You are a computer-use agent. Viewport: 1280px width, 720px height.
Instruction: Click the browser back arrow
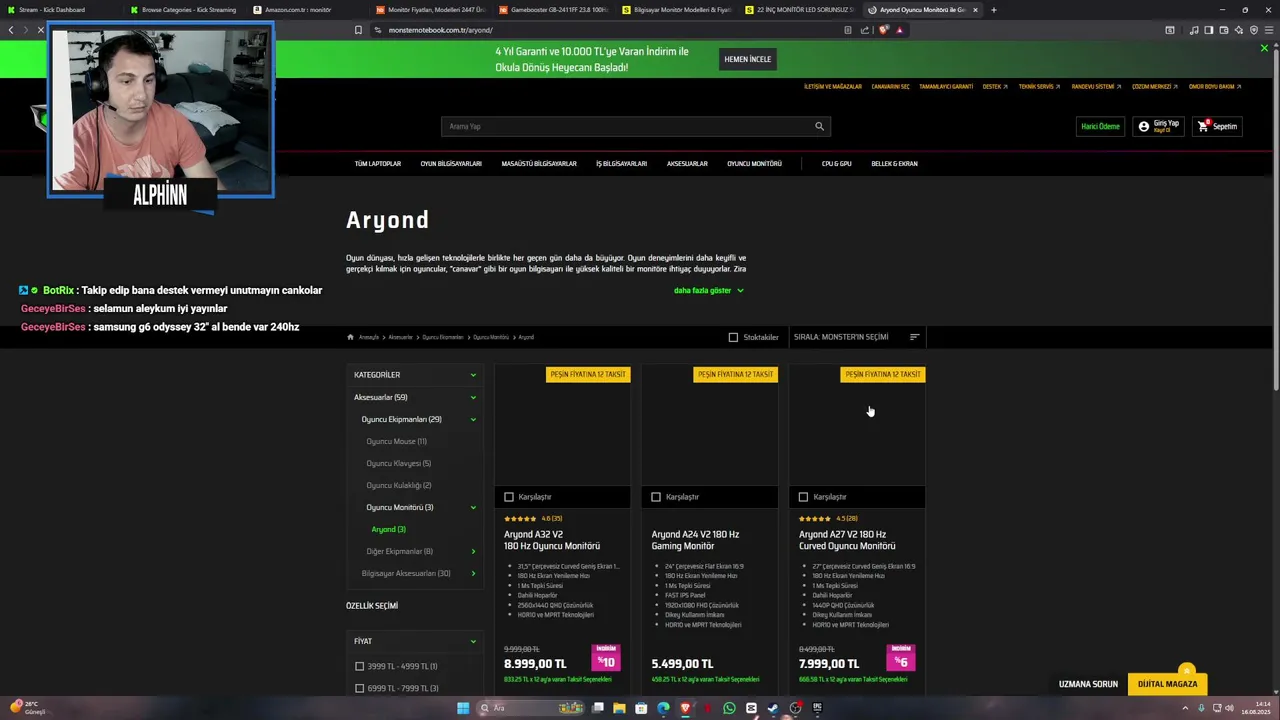[11, 30]
